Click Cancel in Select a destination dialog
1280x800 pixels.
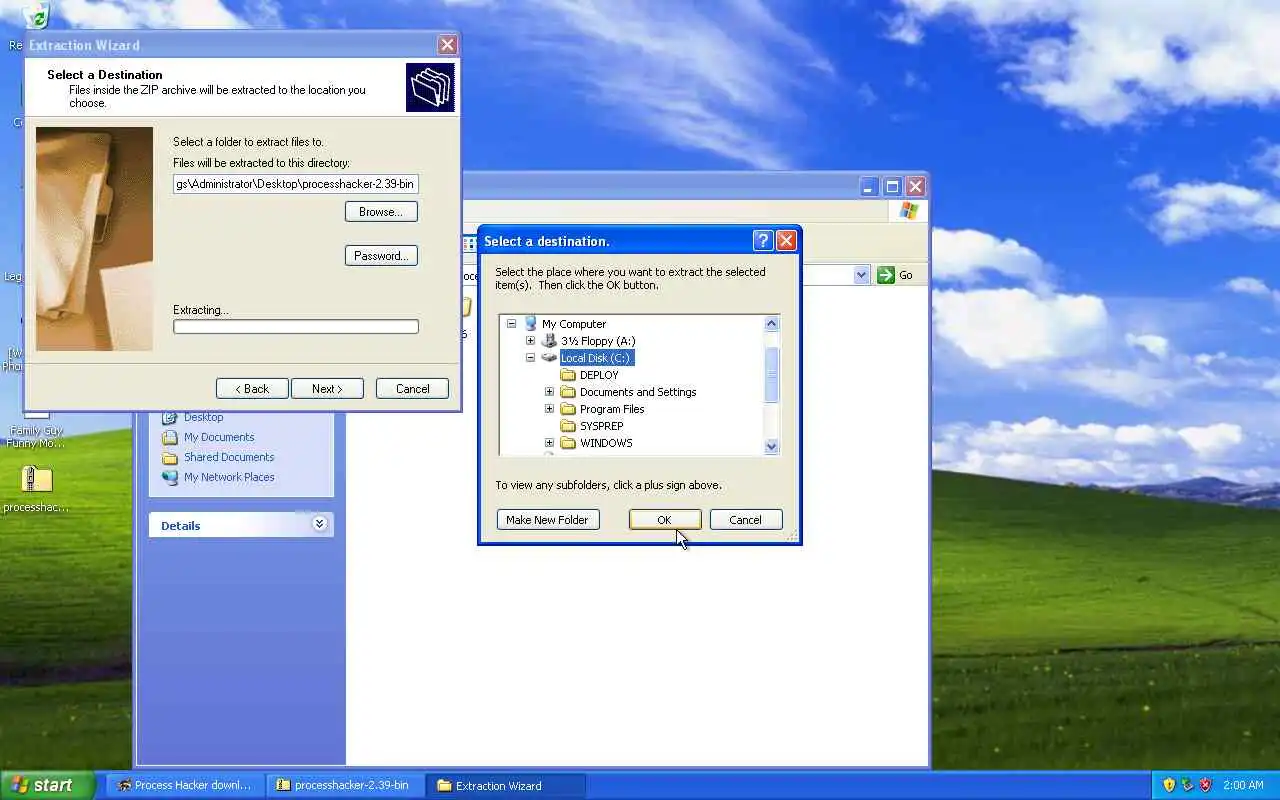[745, 520]
